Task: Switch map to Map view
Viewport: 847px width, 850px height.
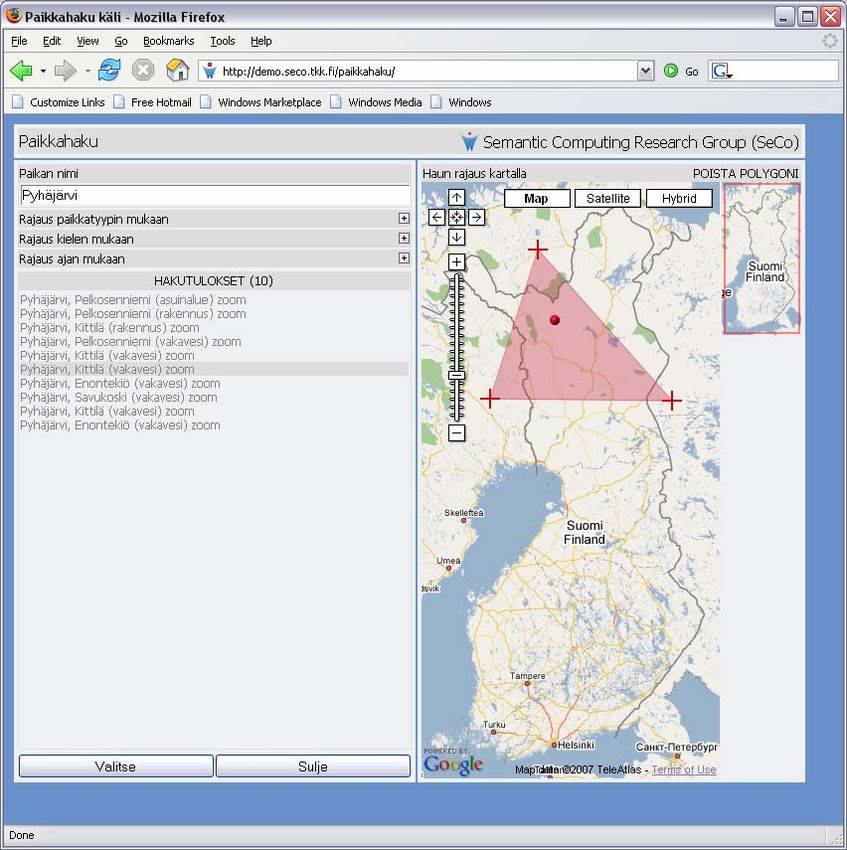Action: 537,198
